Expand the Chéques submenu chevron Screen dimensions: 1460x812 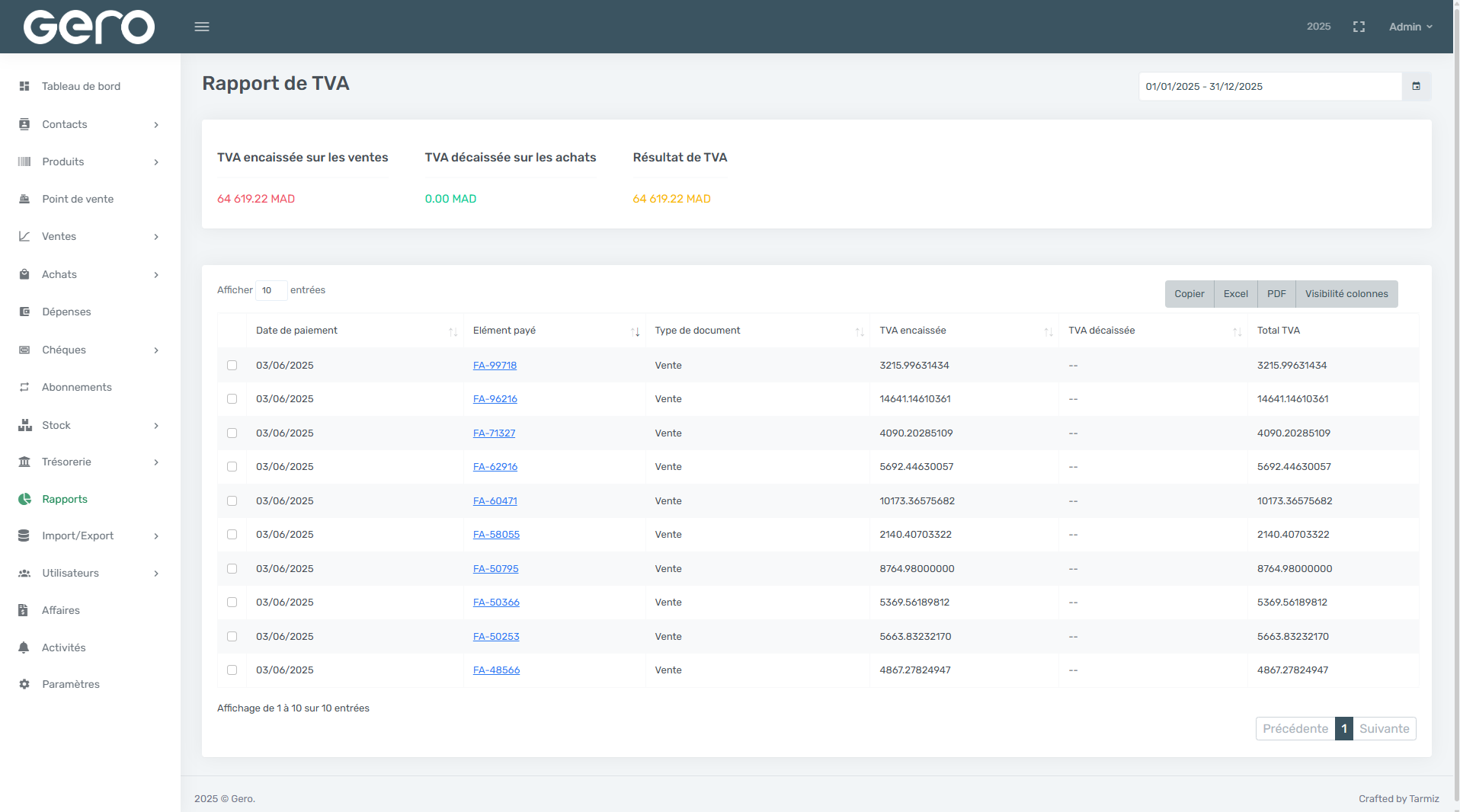(x=156, y=350)
